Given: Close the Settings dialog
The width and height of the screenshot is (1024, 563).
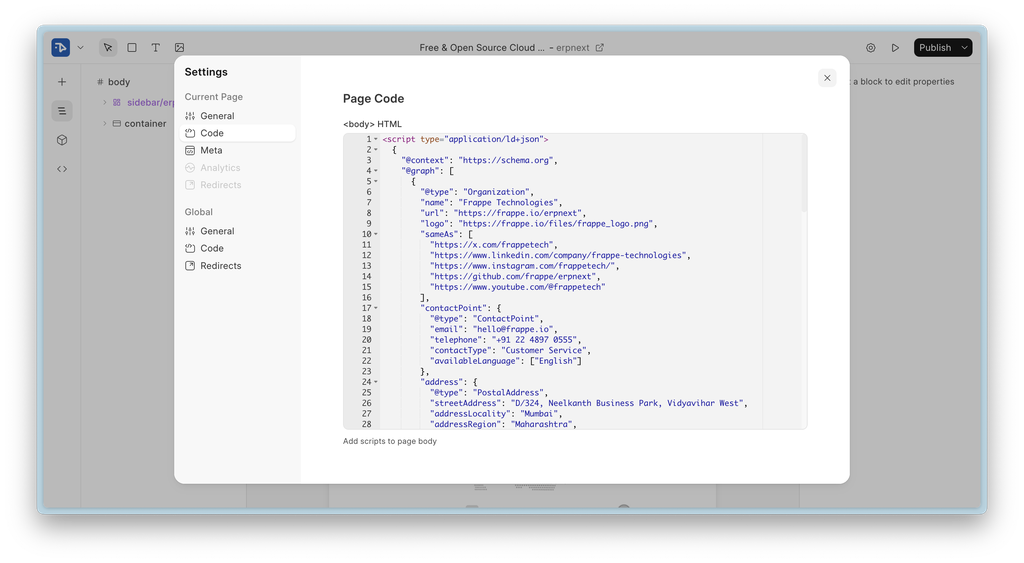Looking at the screenshot, I should pos(827,78).
